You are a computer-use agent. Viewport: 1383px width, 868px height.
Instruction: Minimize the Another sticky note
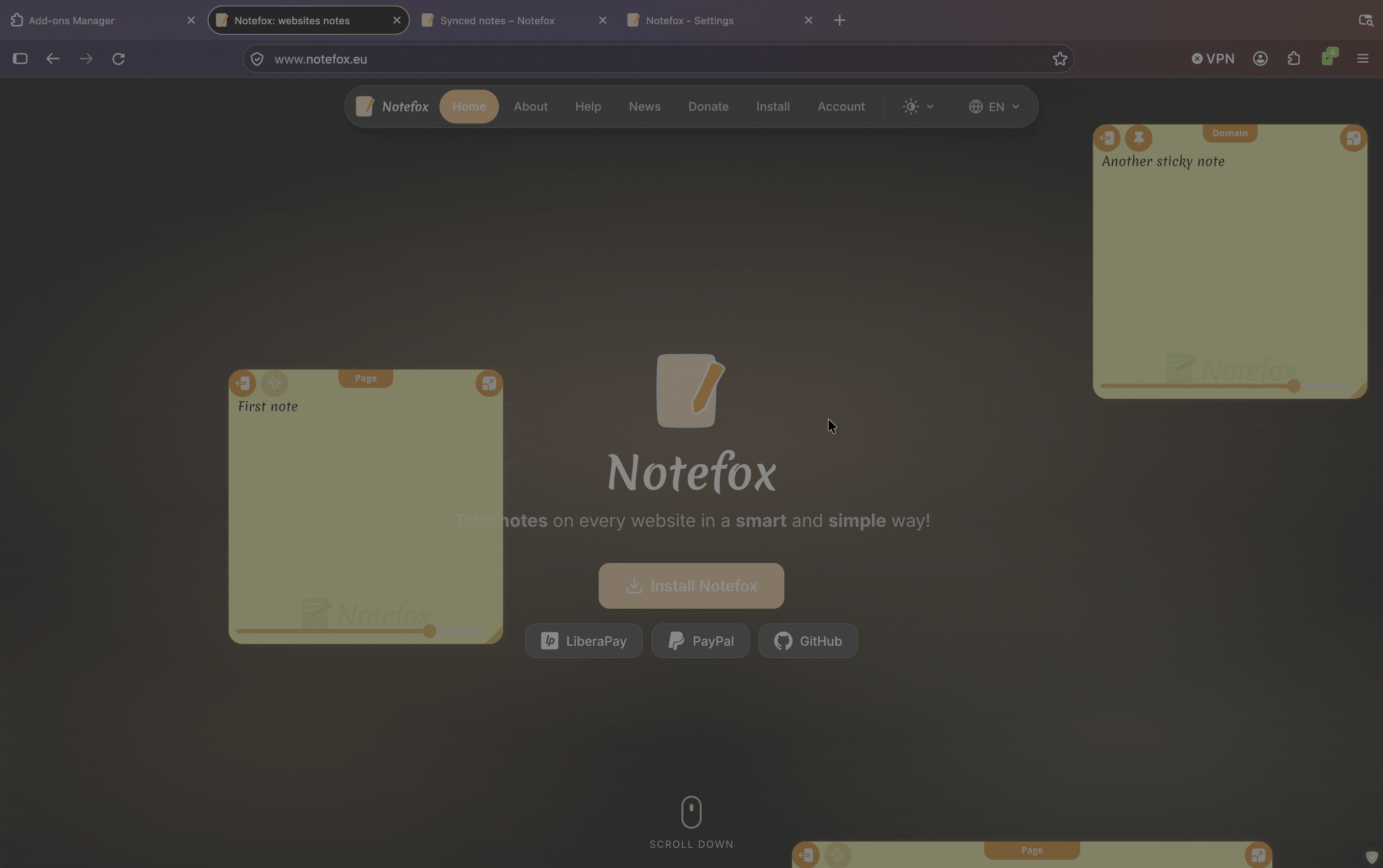(x=1353, y=139)
